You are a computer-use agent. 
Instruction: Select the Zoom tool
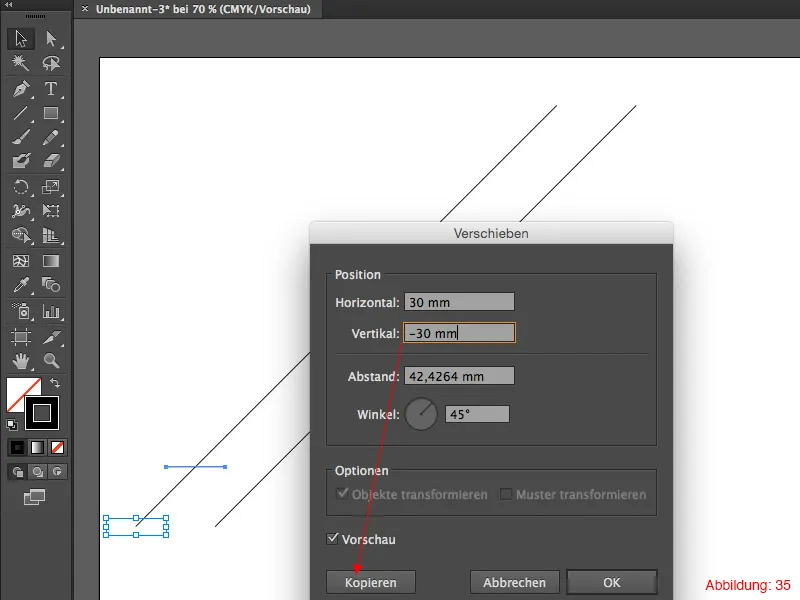51,361
